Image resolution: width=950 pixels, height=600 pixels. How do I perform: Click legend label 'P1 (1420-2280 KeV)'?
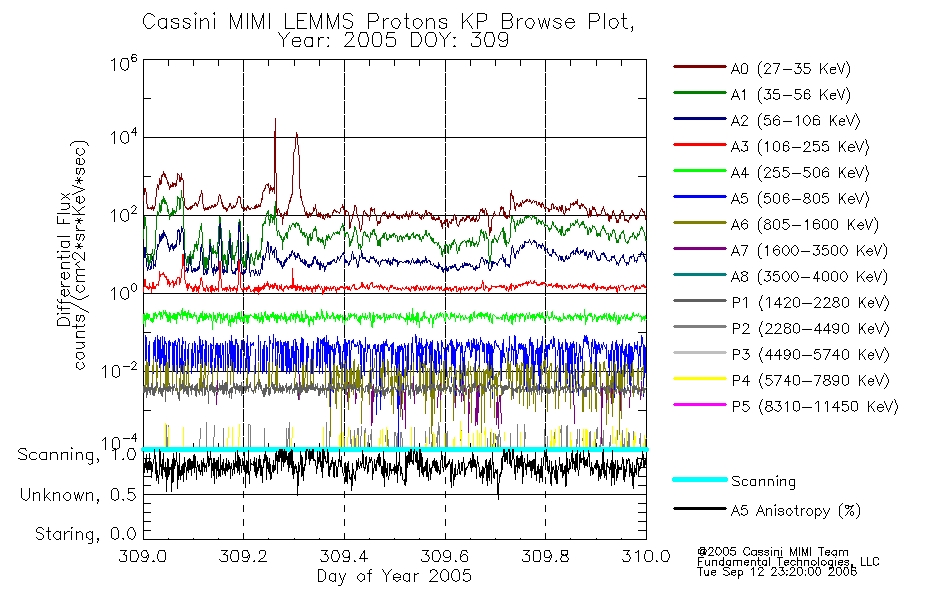pos(810,302)
